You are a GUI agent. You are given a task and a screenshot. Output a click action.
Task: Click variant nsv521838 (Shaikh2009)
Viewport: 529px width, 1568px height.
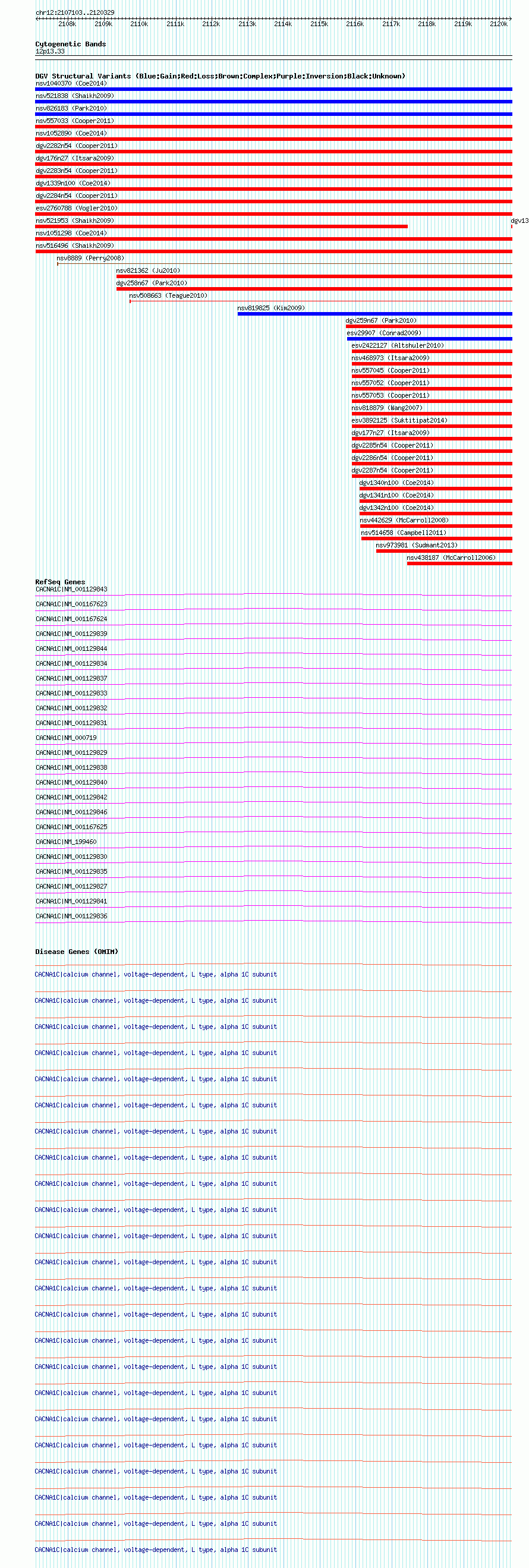75,96
